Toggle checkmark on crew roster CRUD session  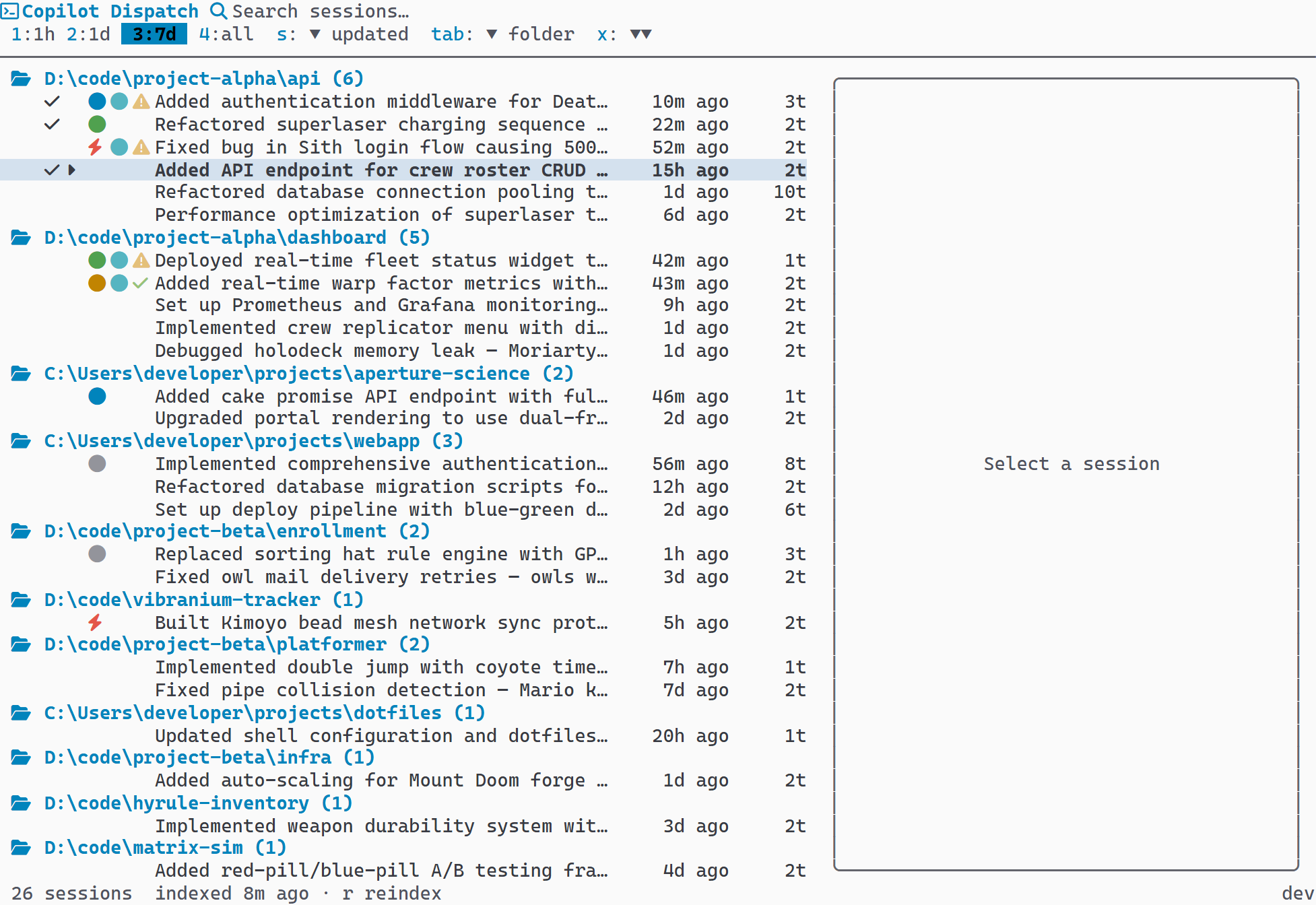(x=52, y=170)
